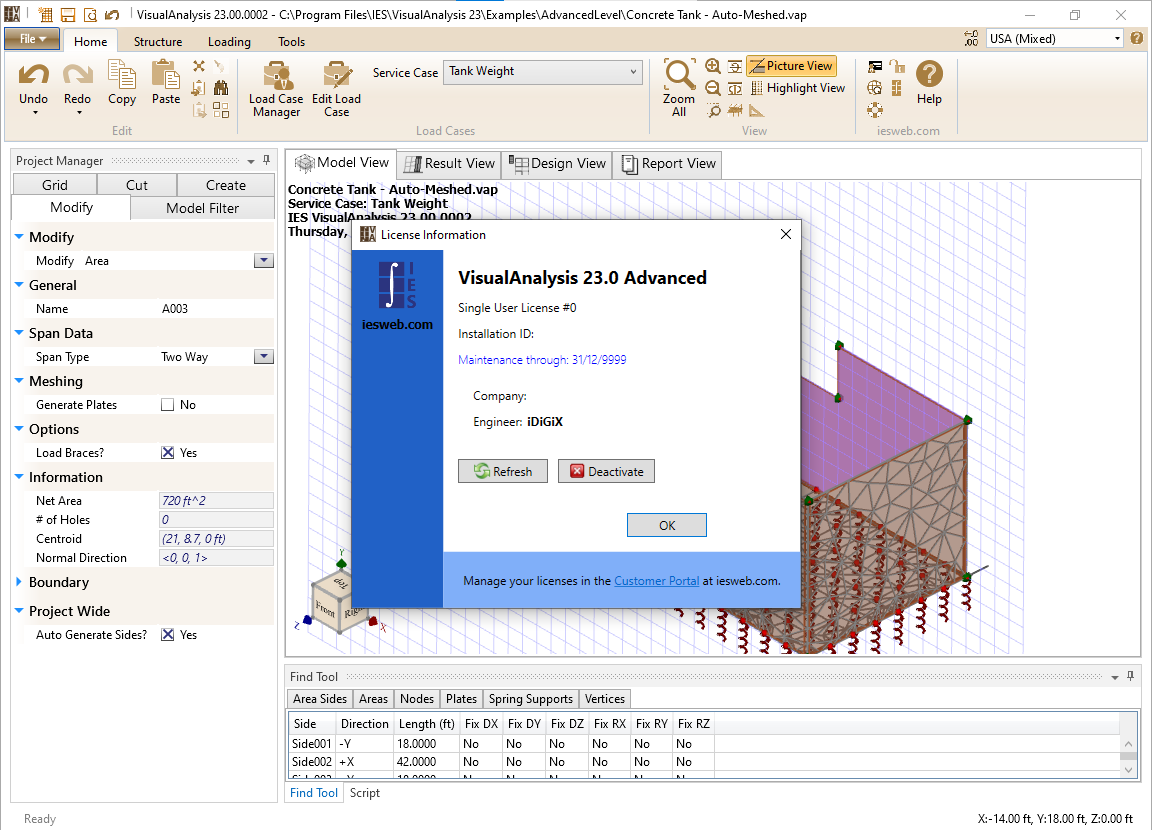The image size is (1152, 830).
Task: Click the 42.0000 length cell
Action: [x=426, y=762]
